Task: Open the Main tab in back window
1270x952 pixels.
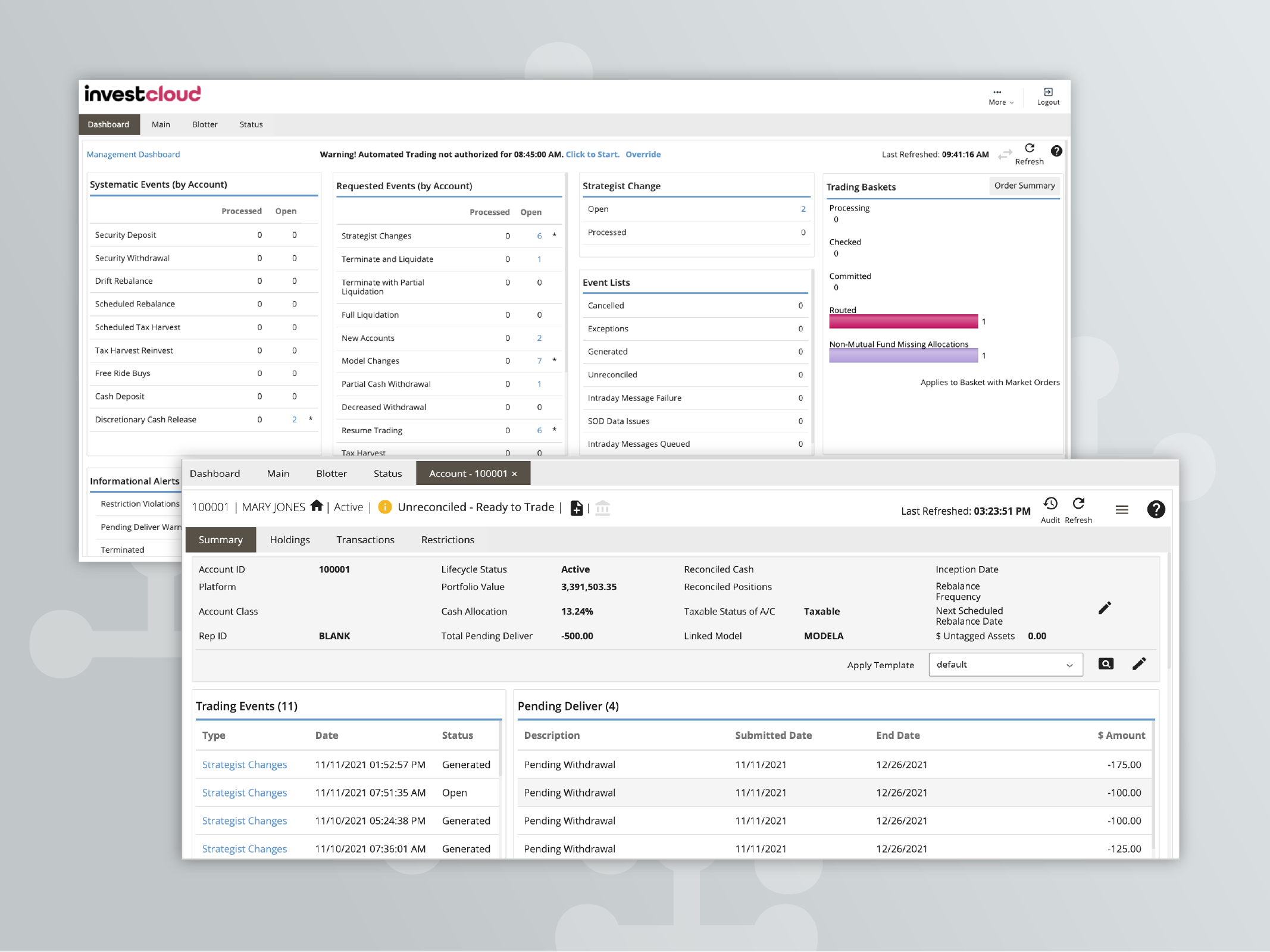Action: tap(161, 124)
